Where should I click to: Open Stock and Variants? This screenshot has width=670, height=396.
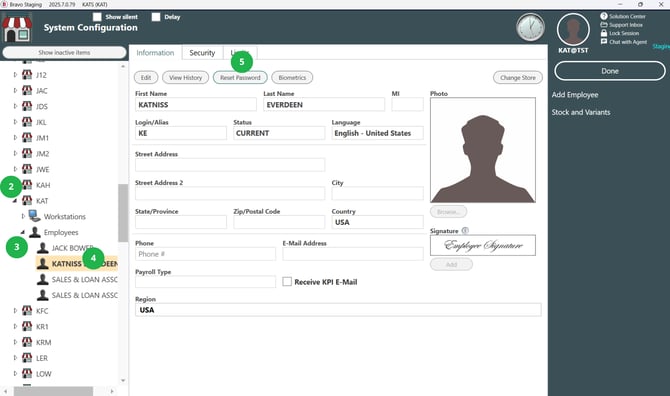click(581, 112)
